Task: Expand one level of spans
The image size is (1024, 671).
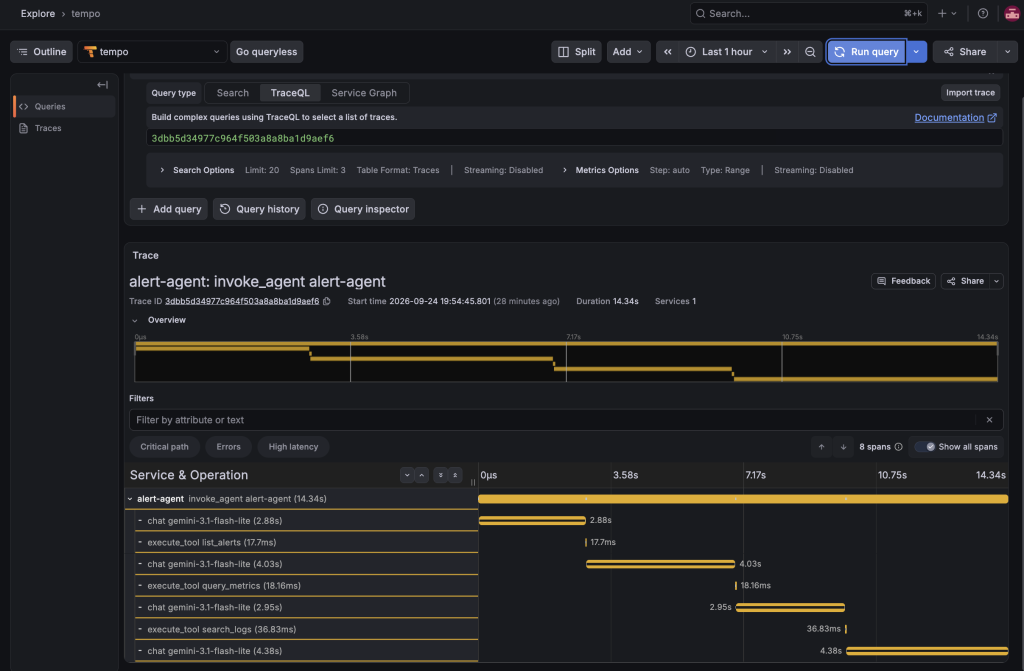Action: (x=407, y=475)
